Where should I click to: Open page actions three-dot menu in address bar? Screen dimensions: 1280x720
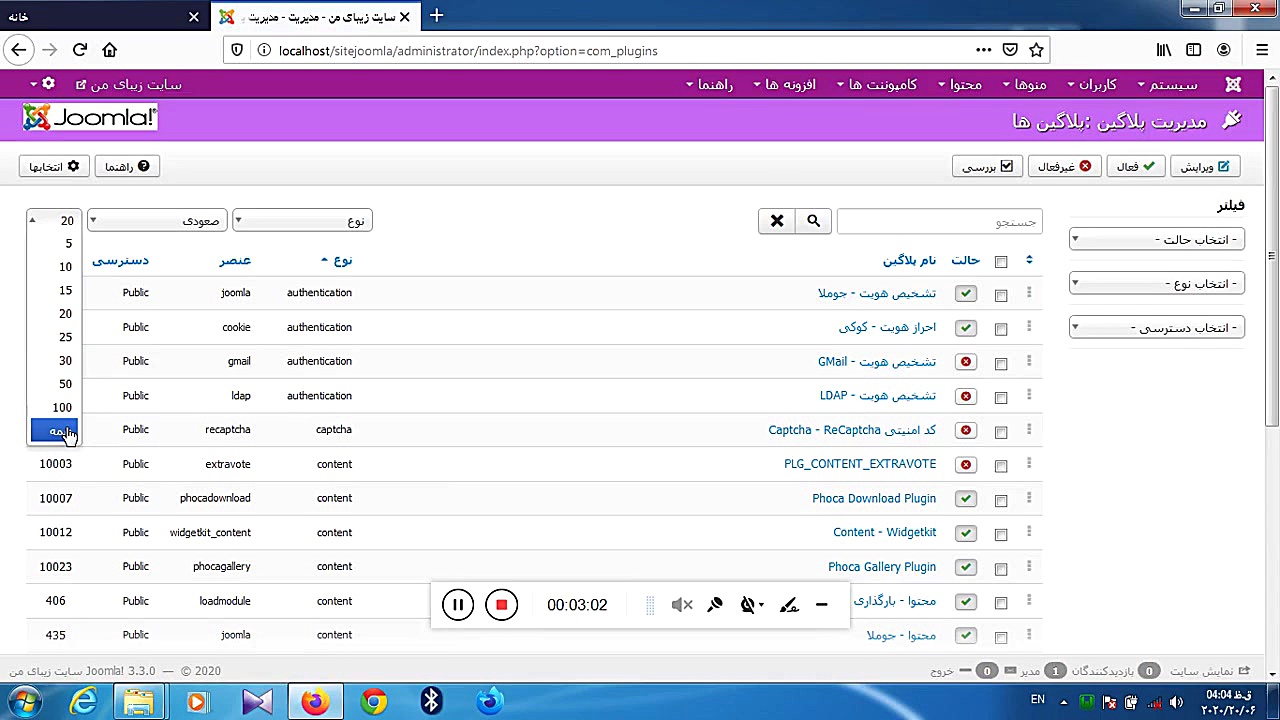984,50
